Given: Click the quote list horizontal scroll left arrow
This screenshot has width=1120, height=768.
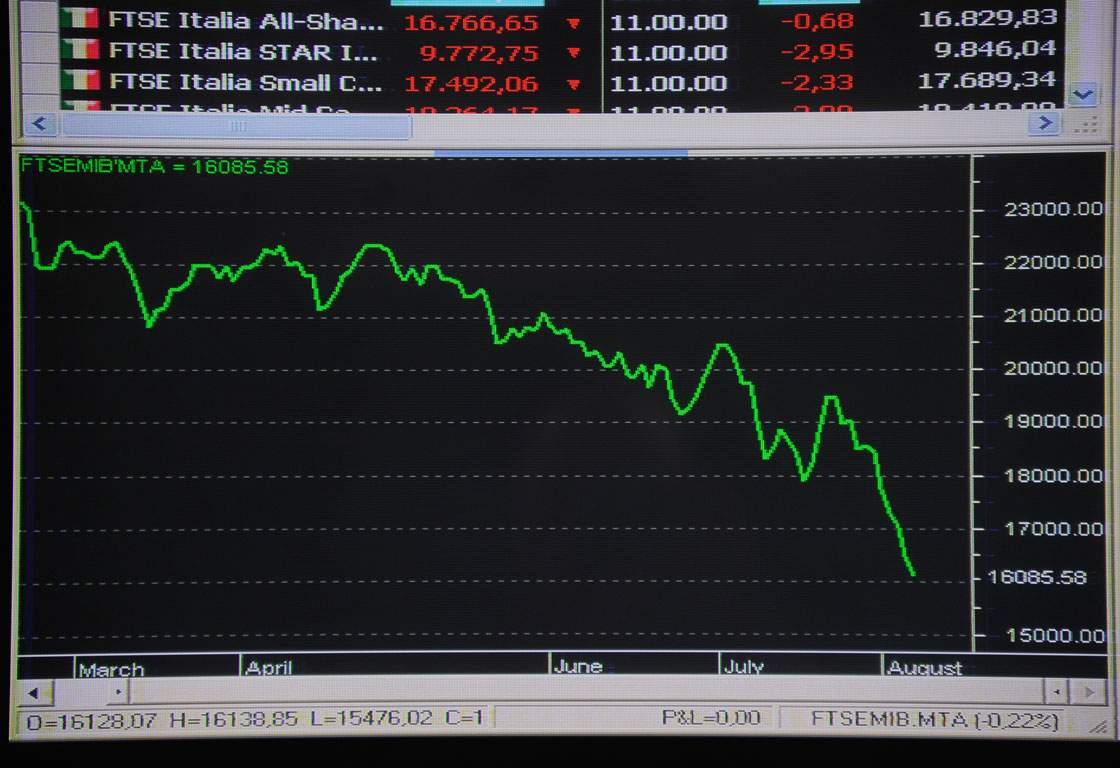Looking at the screenshot, I should tap(39, 124).
